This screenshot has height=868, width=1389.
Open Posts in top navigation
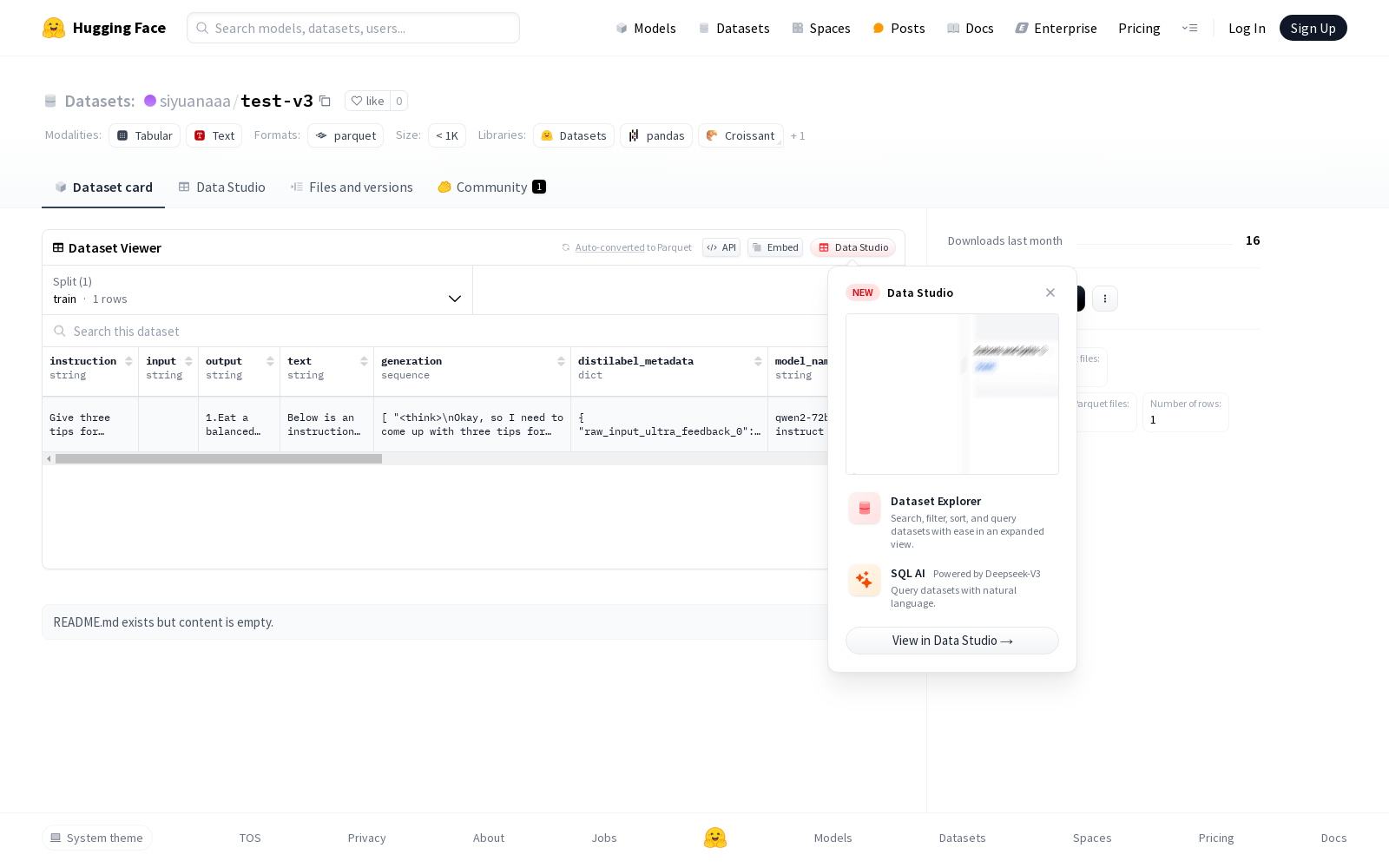899,28
